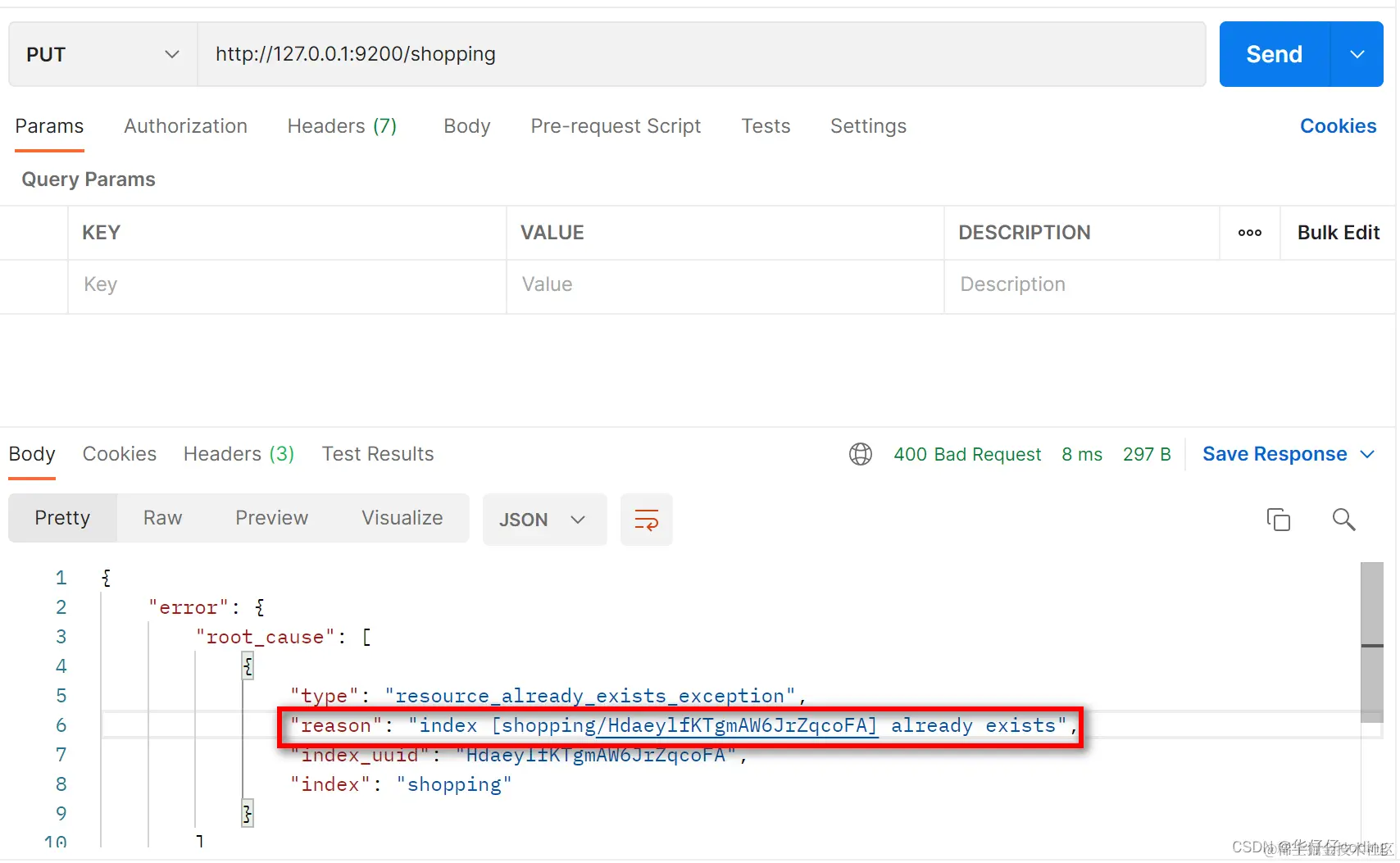Click the "resource_already_exists_exception" value
The height and width of the screenshot is (863, 1400).
click(589, 697)
